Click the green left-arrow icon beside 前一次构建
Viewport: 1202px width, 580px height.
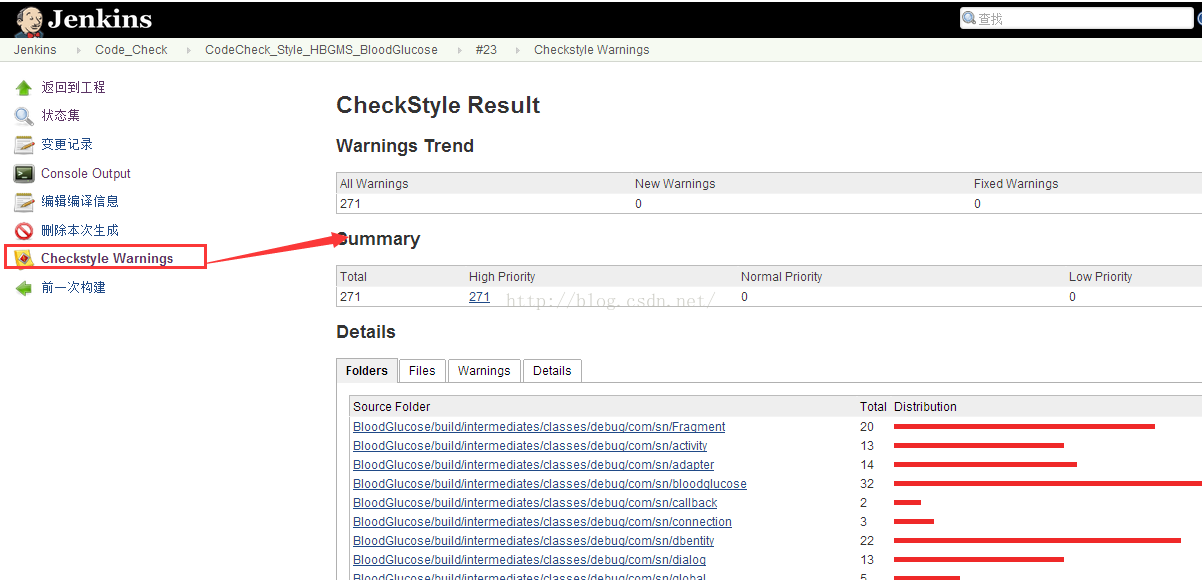pos(24,288)
